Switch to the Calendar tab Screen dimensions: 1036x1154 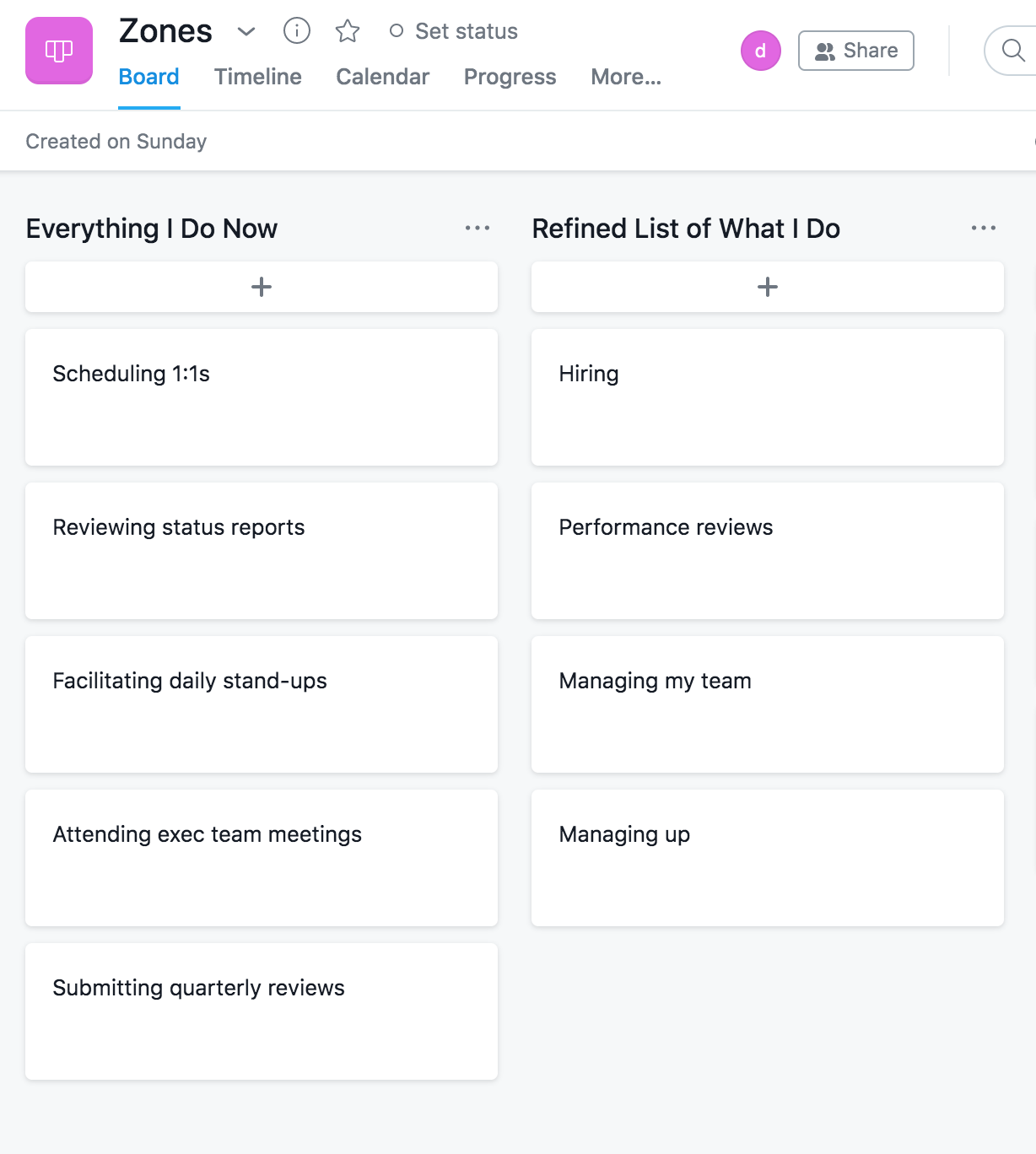click(x=382, y=77)
